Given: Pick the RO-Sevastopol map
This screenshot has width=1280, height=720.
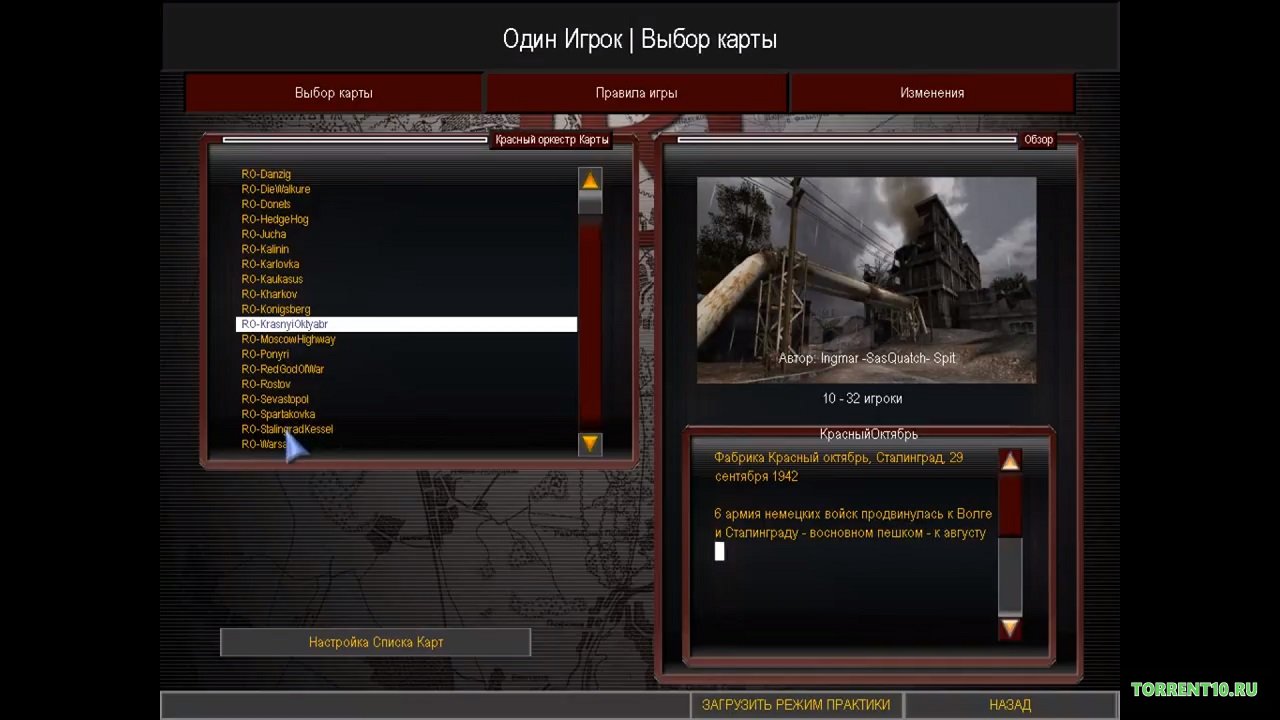Looking at the screenshot, I should click(x=275, y=399).
